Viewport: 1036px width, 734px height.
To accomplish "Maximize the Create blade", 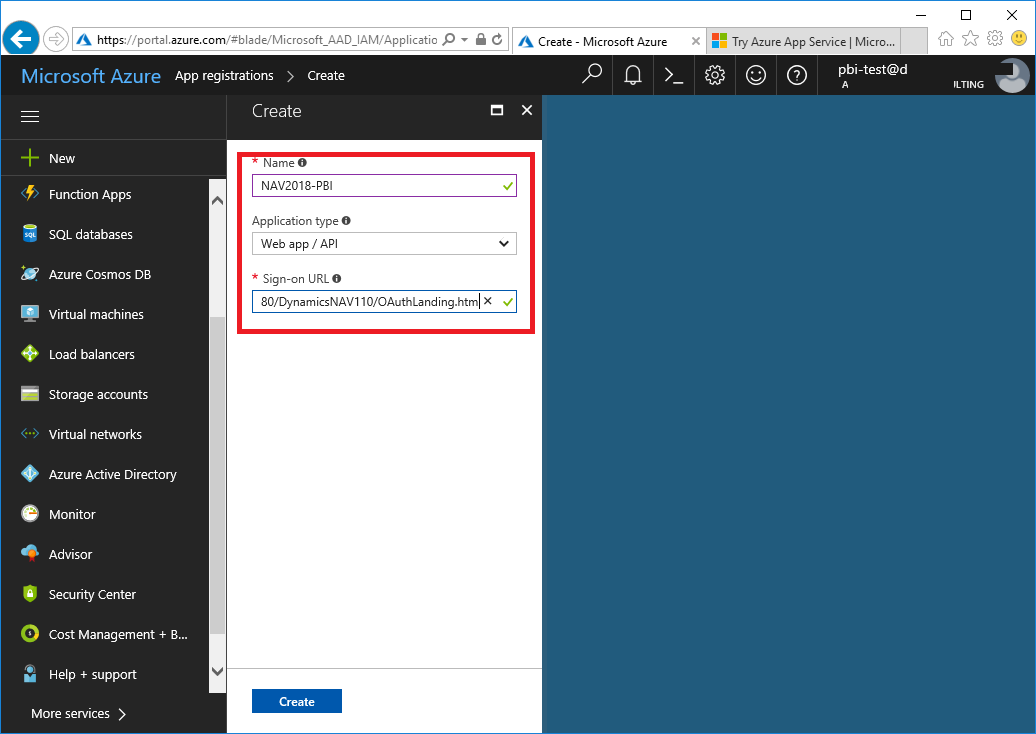I will [497, 110].
